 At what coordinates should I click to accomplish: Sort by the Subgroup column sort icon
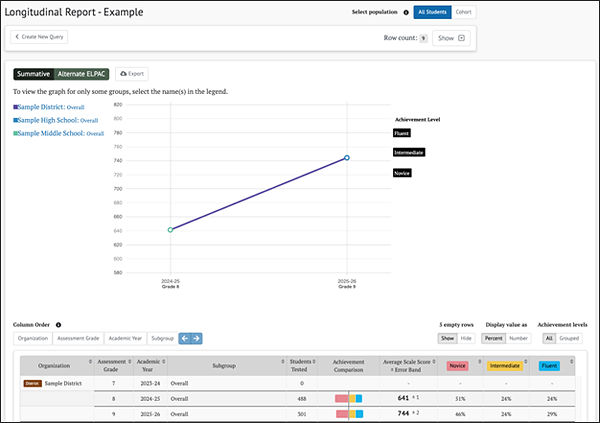click(283, 362)
